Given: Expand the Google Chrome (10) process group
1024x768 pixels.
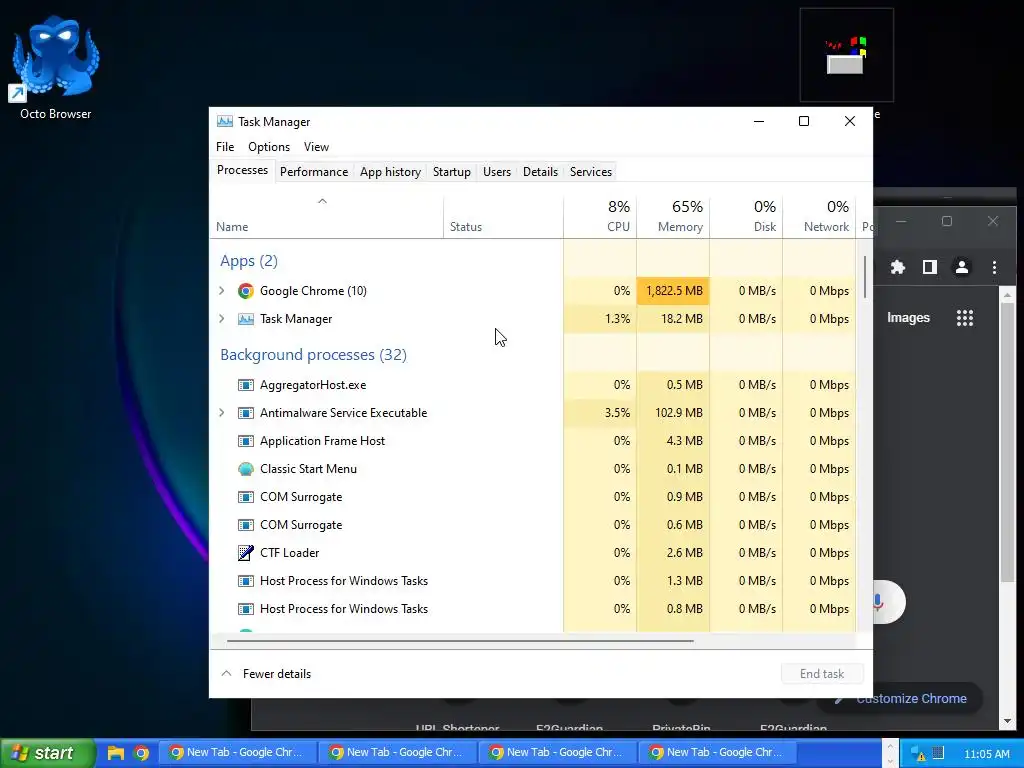Looking at the screenshot, I should coord(221,291).
